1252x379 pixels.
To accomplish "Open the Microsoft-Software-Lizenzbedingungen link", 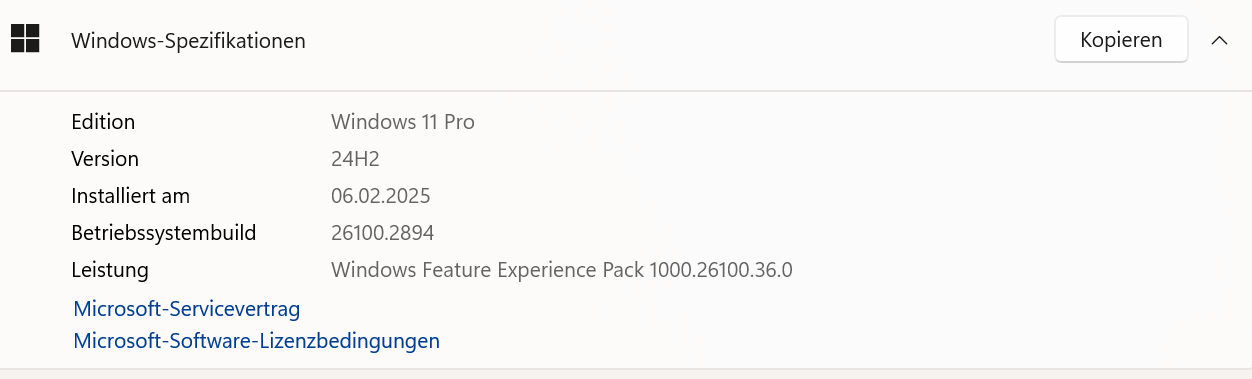I will (x=257, y=341).
